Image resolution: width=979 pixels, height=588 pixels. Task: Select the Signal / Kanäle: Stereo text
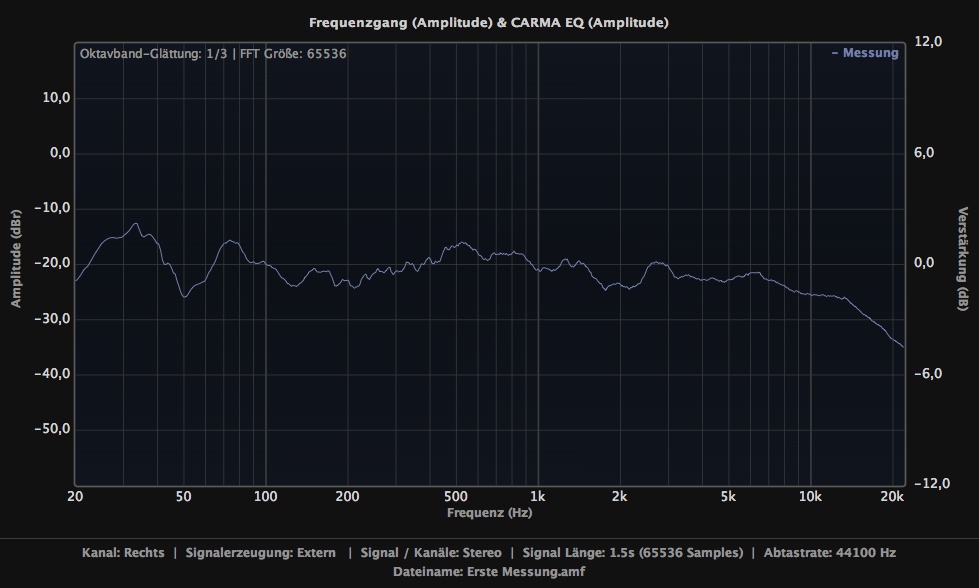(x=430, y=553)
